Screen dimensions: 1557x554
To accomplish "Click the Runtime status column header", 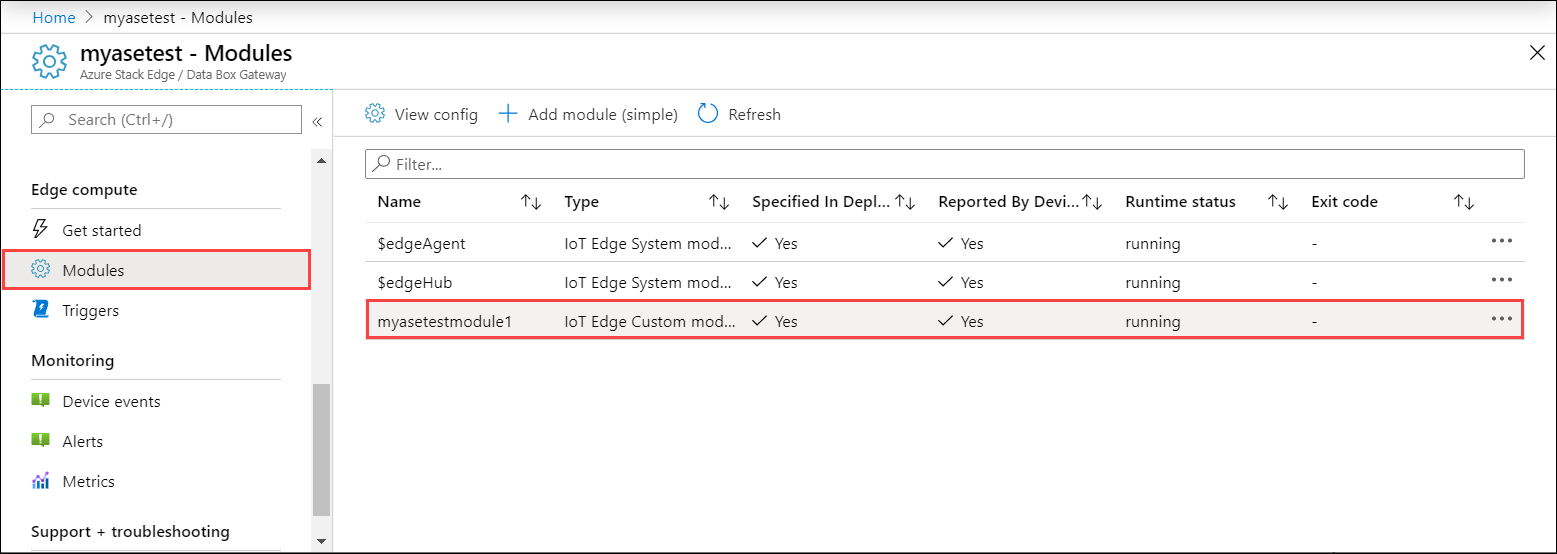I will tap(1180, 202).
